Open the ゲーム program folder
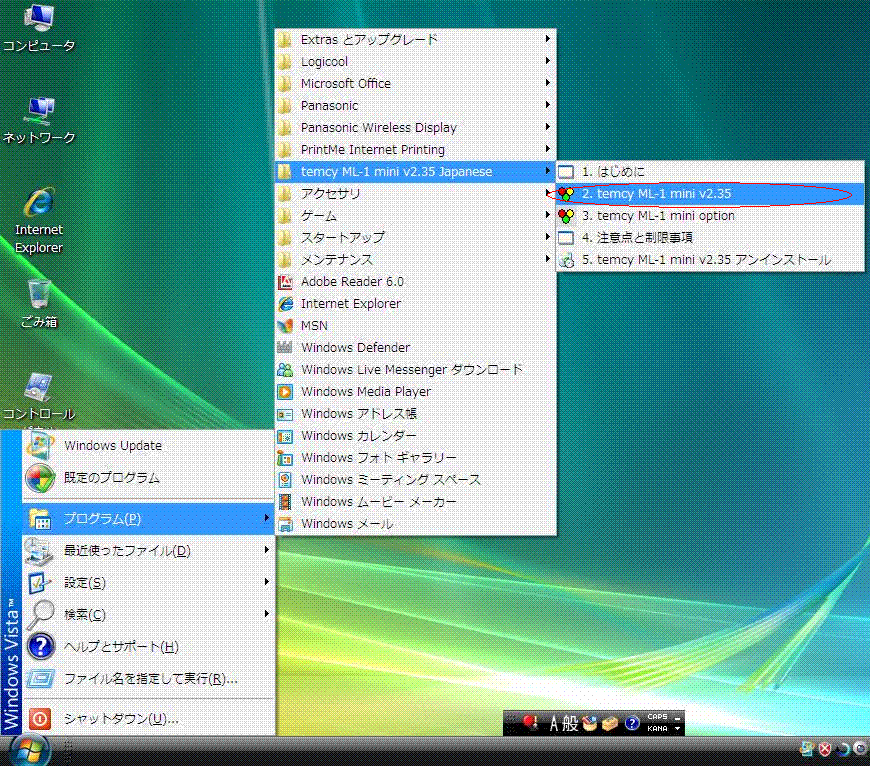Image resolution: width=870 pixels, height=766 pixels. click(x=416, y=216)
